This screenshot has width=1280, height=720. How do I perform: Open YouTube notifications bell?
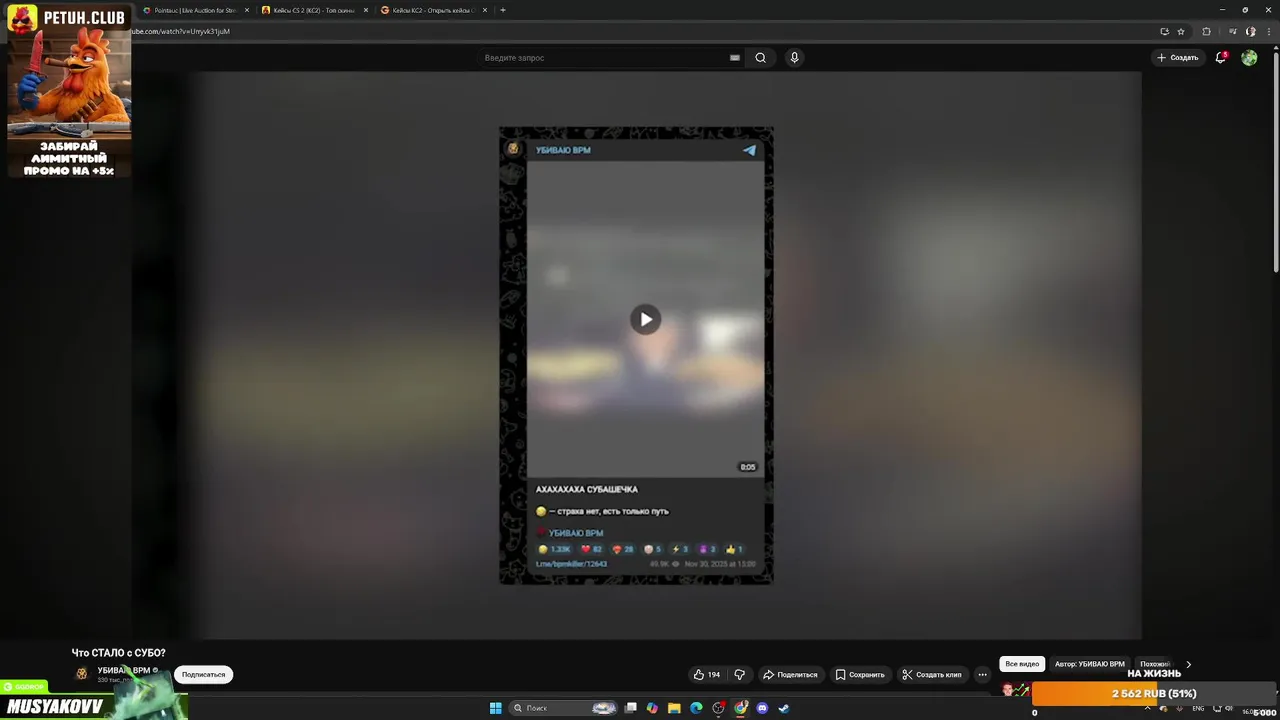click(1221, 58)
